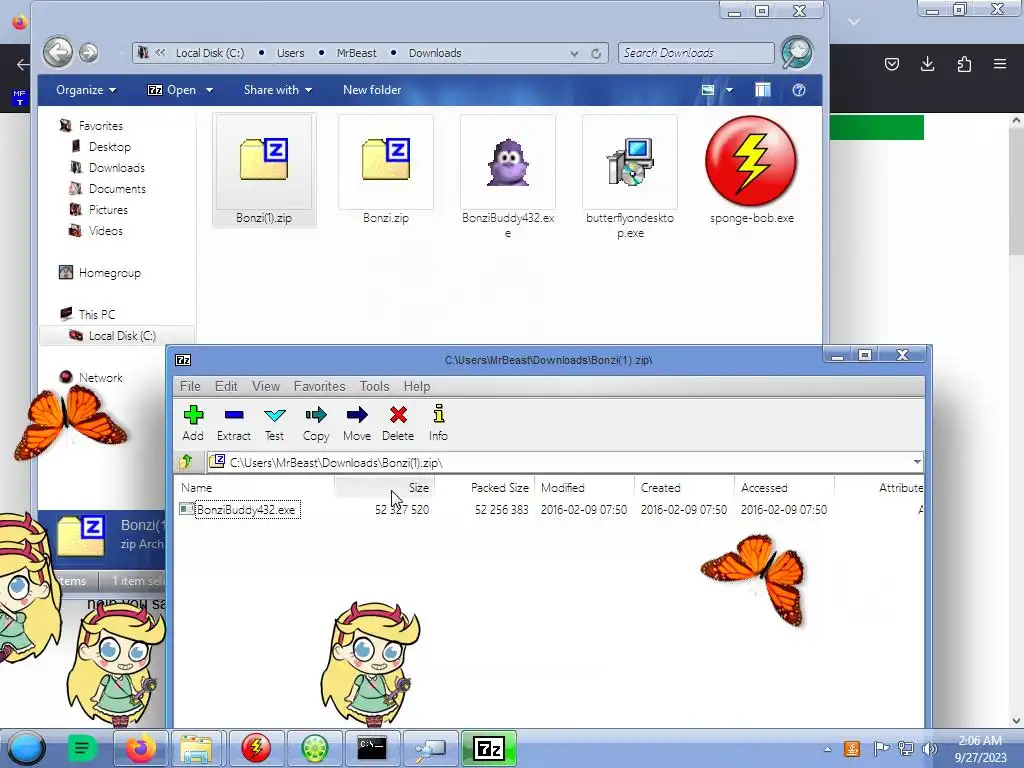
Task: Open the Organize dropdown in Explorer
Action: pos(86,90)
